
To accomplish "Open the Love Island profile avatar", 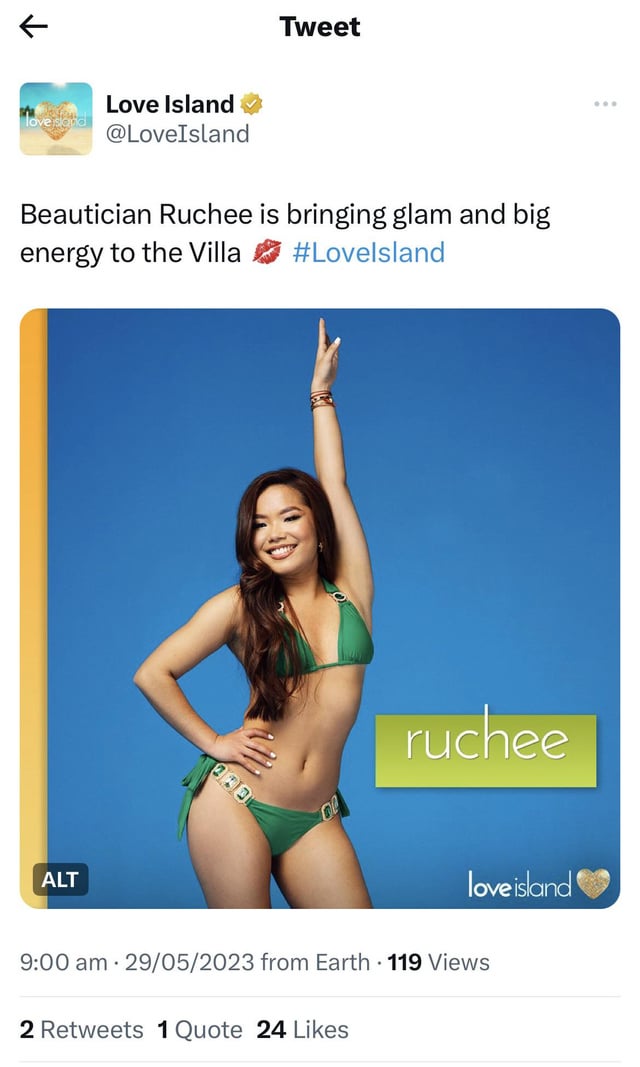I will click(56, 119).
